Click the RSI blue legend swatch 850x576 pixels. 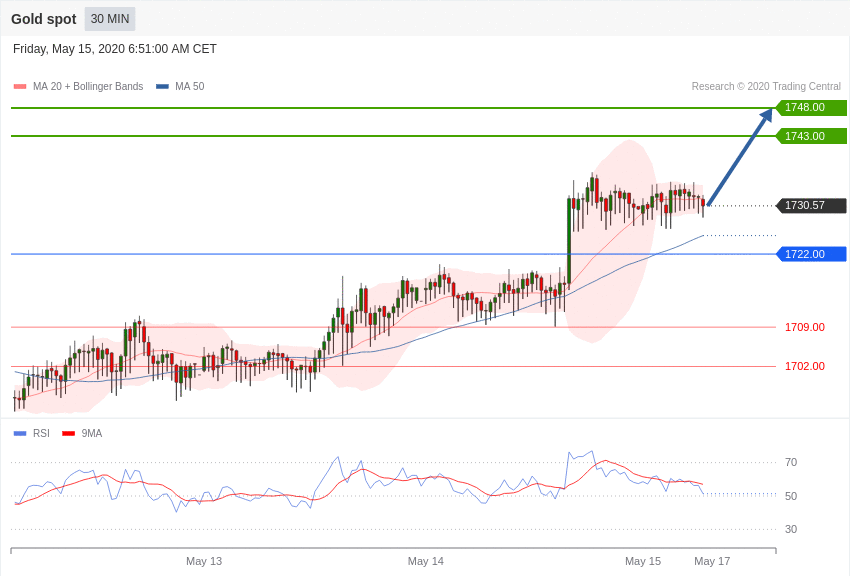(x=20, y=433)
